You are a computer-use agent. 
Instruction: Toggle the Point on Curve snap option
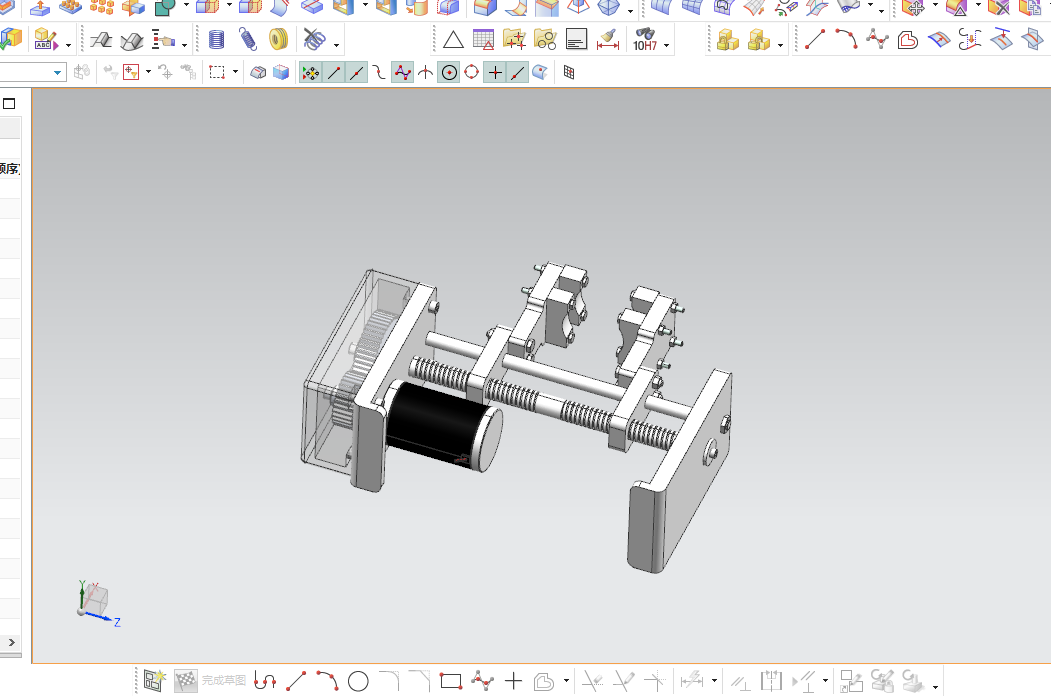coord(517,72)
